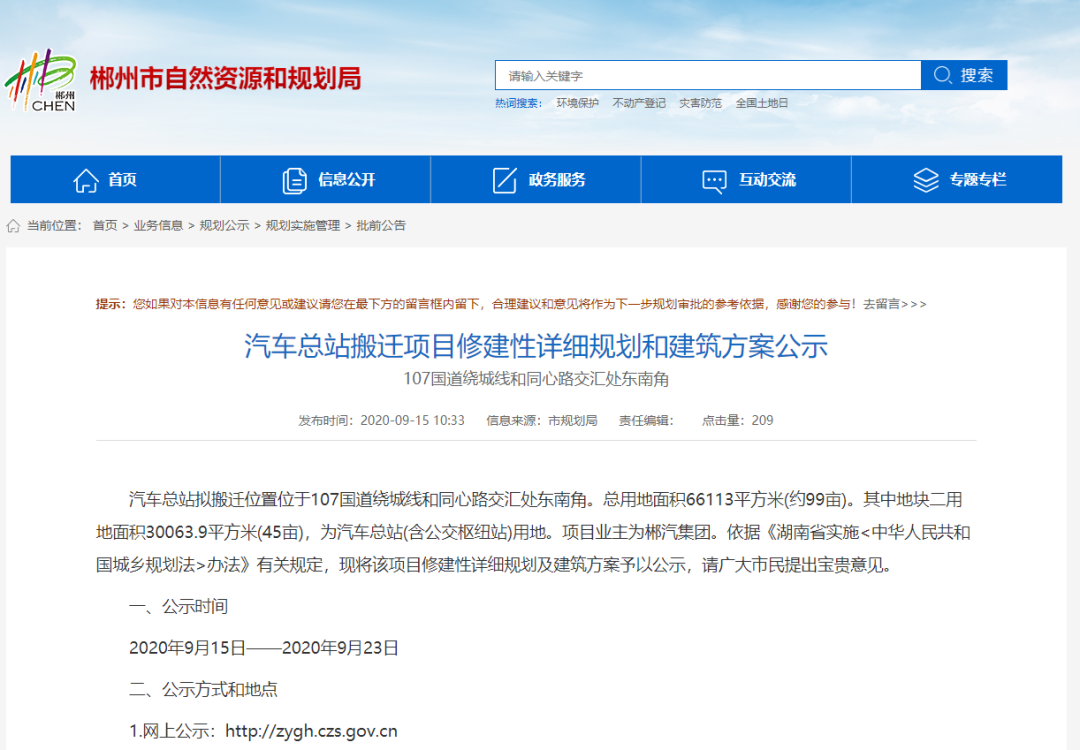Click the small house icon before 当前位置

coord(13,226)
